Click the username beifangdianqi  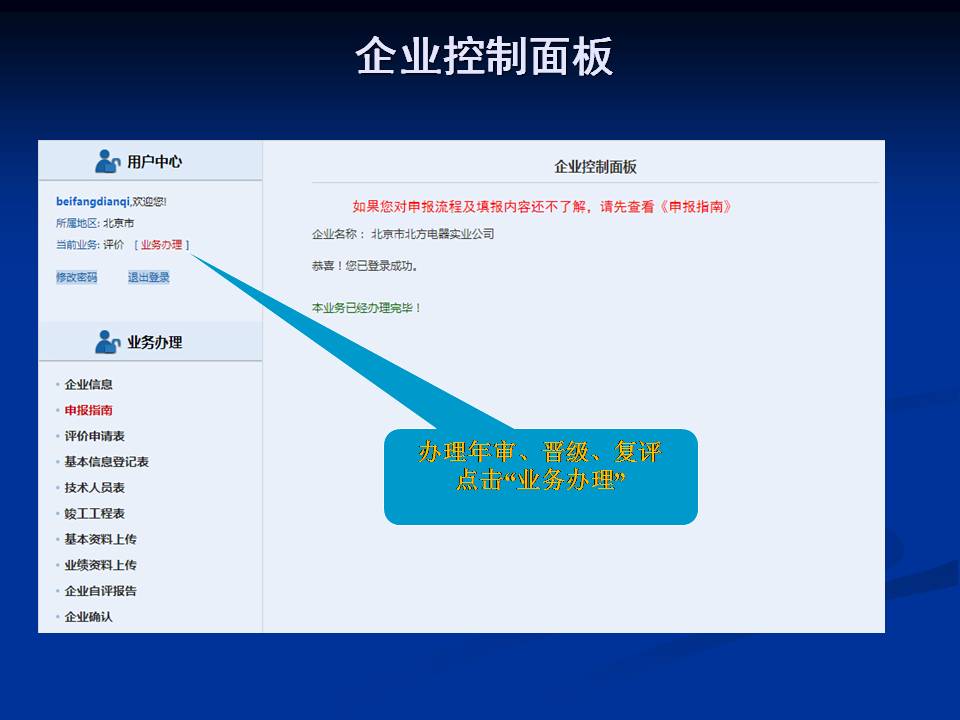click(92, 201)
